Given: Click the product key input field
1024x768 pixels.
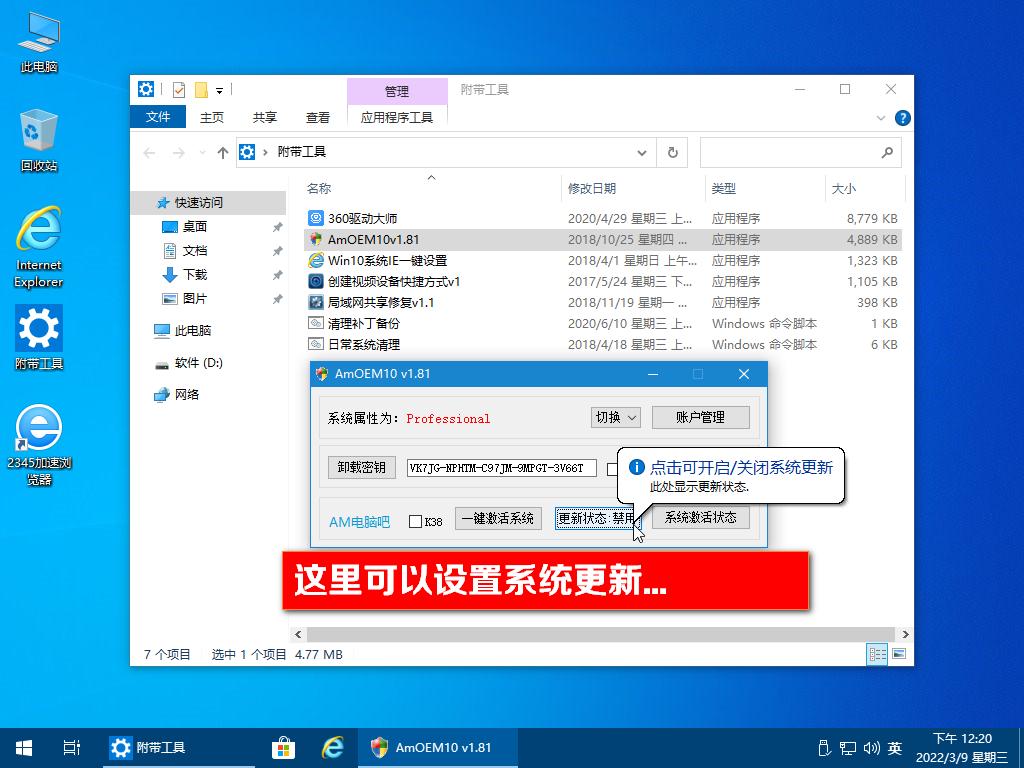Looking at the screenshot, I should (x=502, y=468).
